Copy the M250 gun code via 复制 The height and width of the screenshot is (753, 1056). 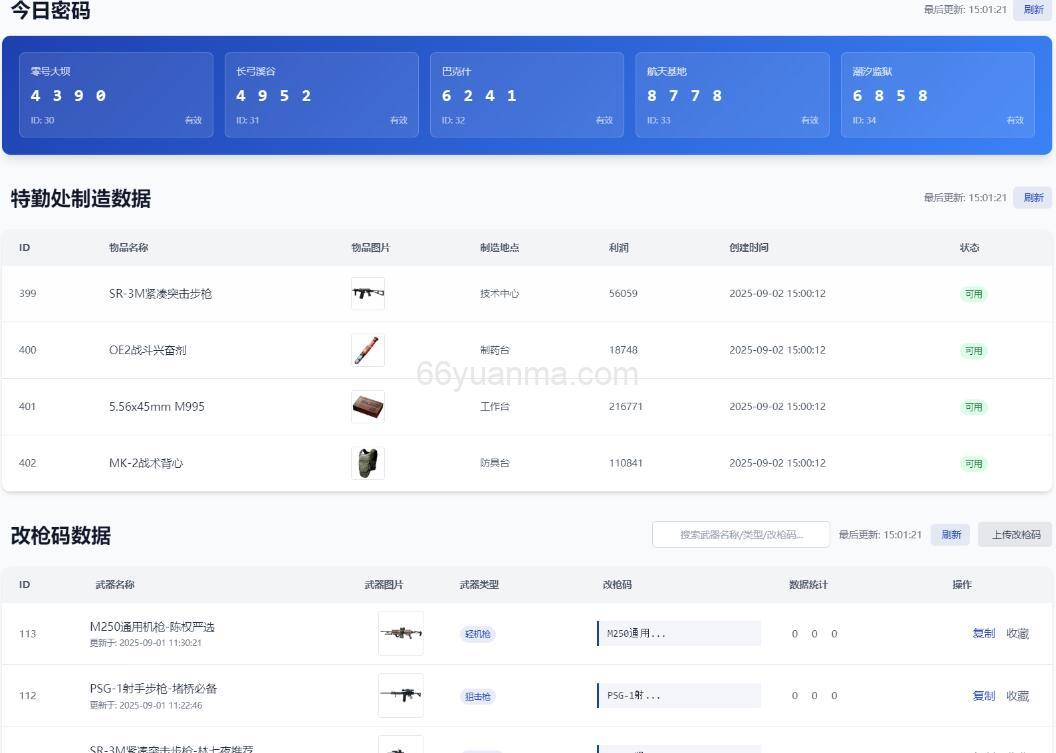983,633
